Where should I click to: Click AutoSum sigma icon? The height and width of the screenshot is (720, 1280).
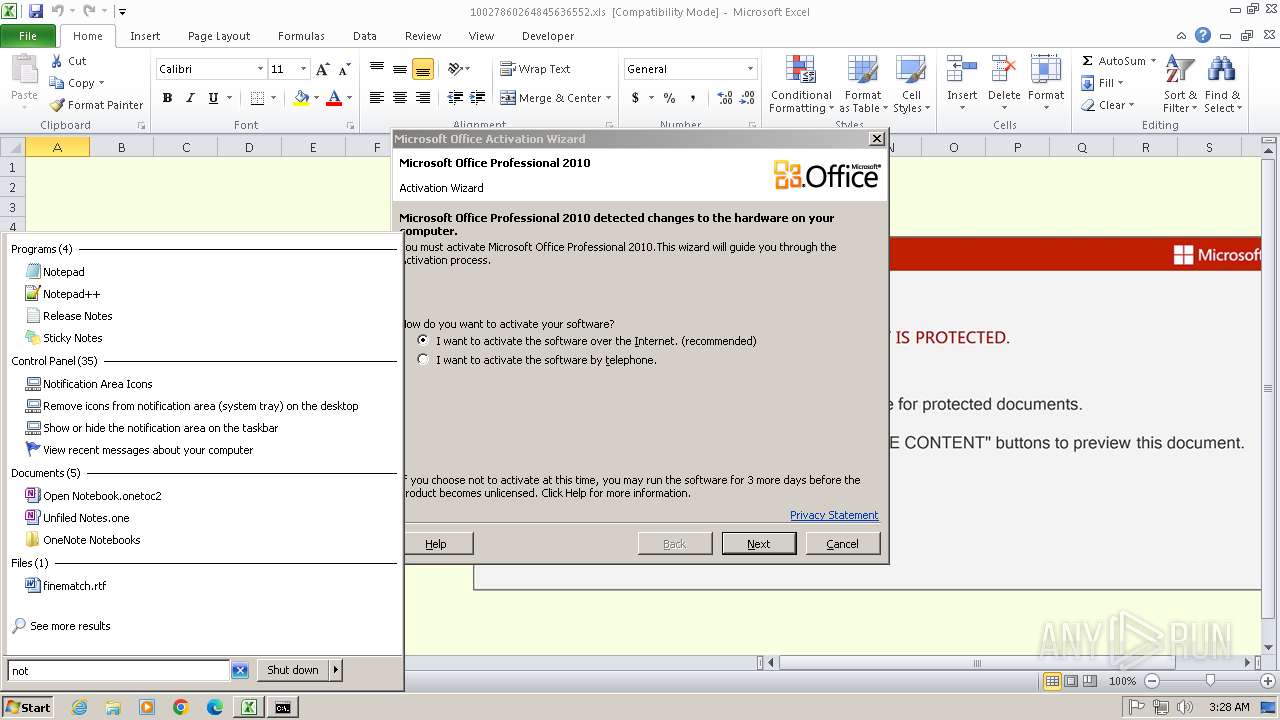[1087, 61]
